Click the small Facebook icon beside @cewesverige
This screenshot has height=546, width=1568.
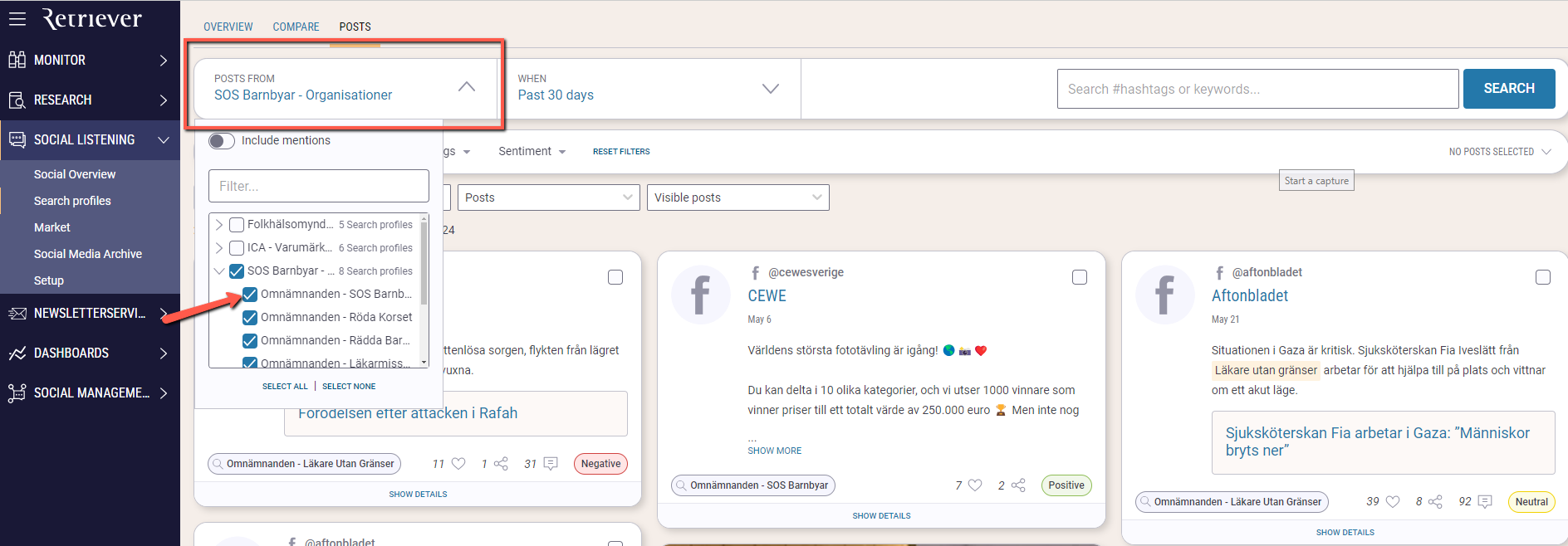tap(755, 272)
